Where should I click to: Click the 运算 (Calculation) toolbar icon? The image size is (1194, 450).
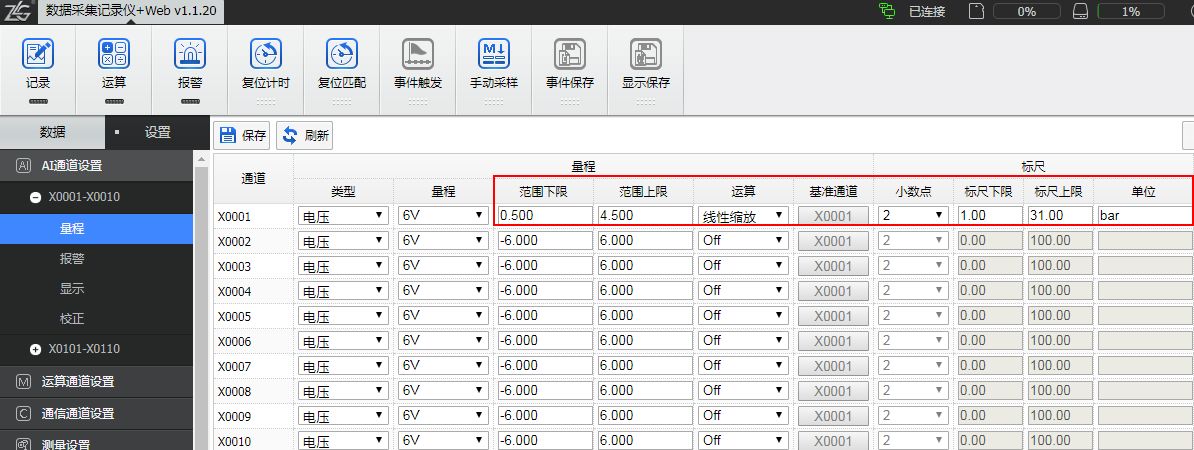point(114,54)
